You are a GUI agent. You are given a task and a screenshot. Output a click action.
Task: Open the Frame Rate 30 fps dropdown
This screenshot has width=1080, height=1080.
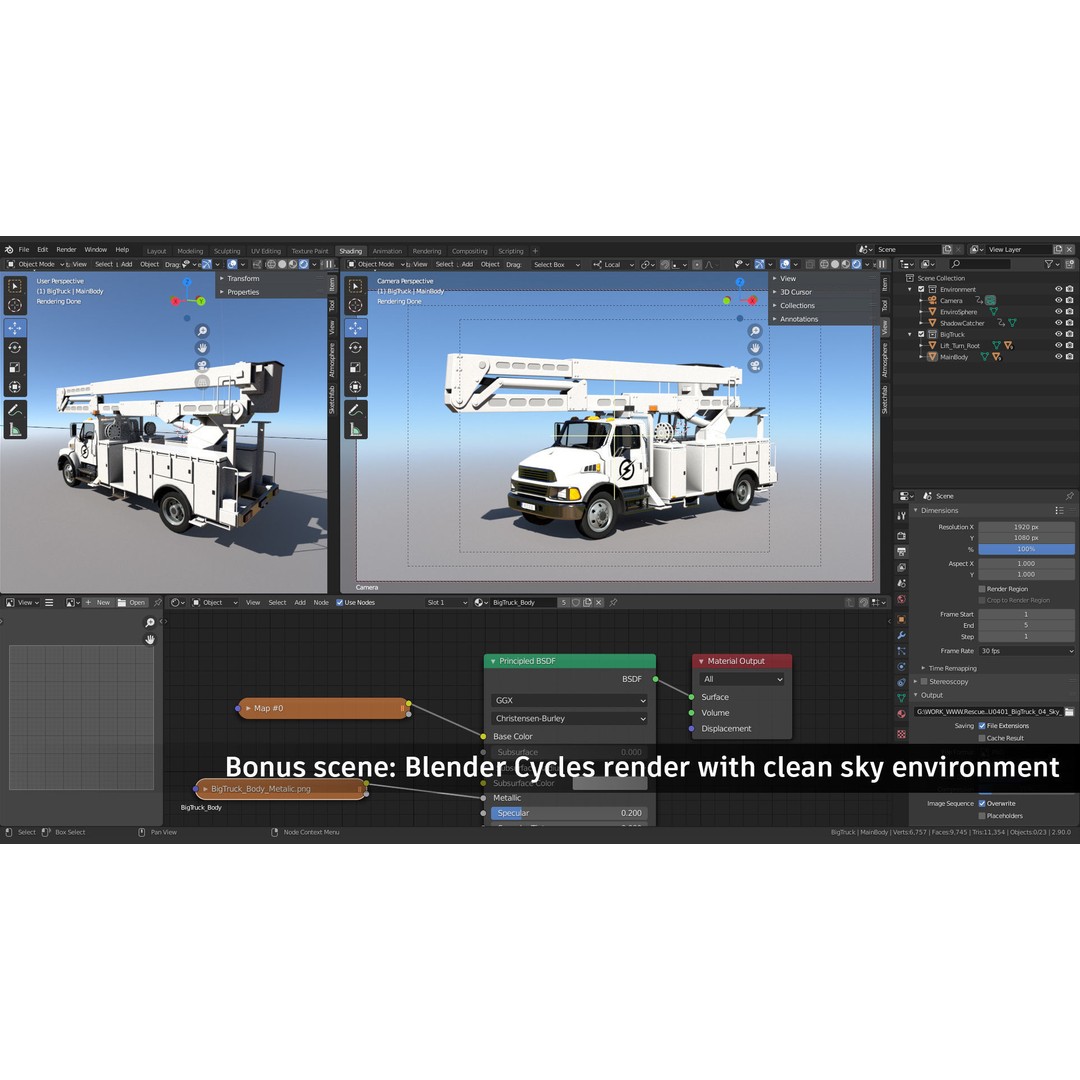pyautogui.click(x=1026, y=651)
